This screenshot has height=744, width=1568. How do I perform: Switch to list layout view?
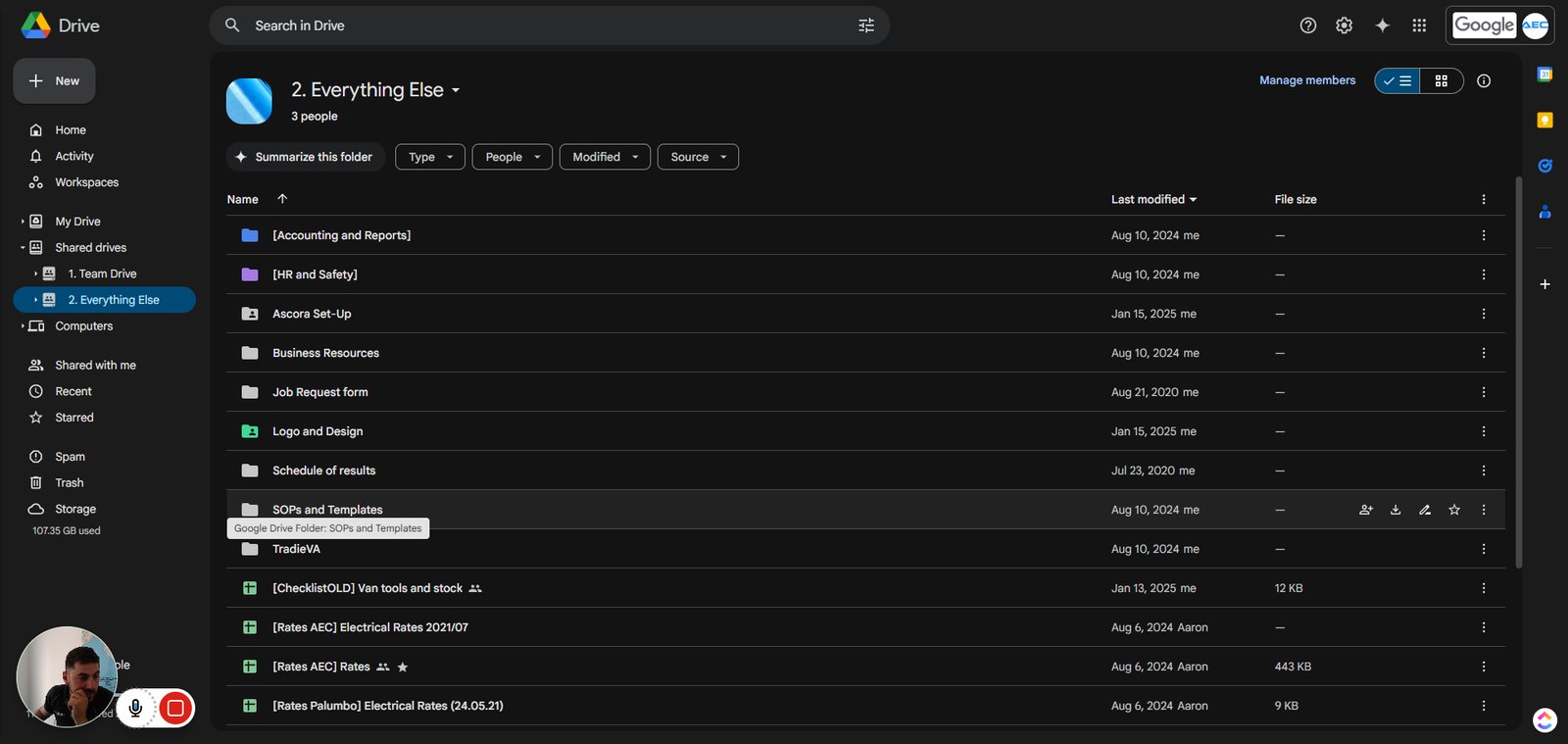1397,80
